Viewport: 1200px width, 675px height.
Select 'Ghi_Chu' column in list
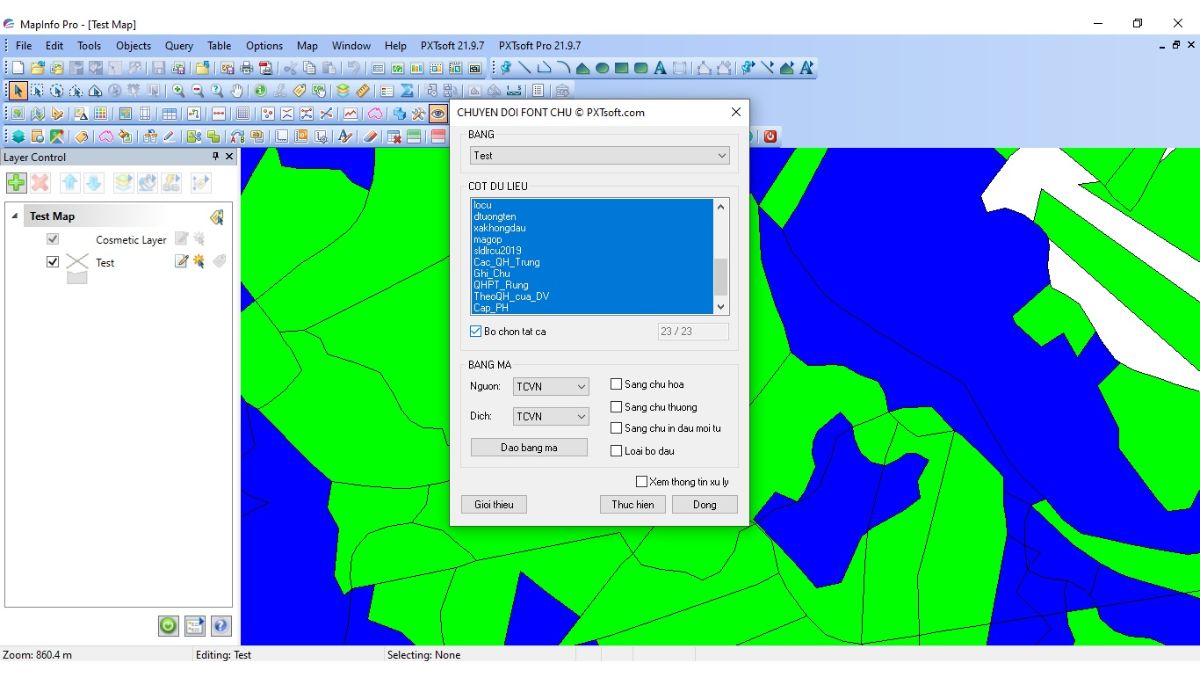pos(593,273)
